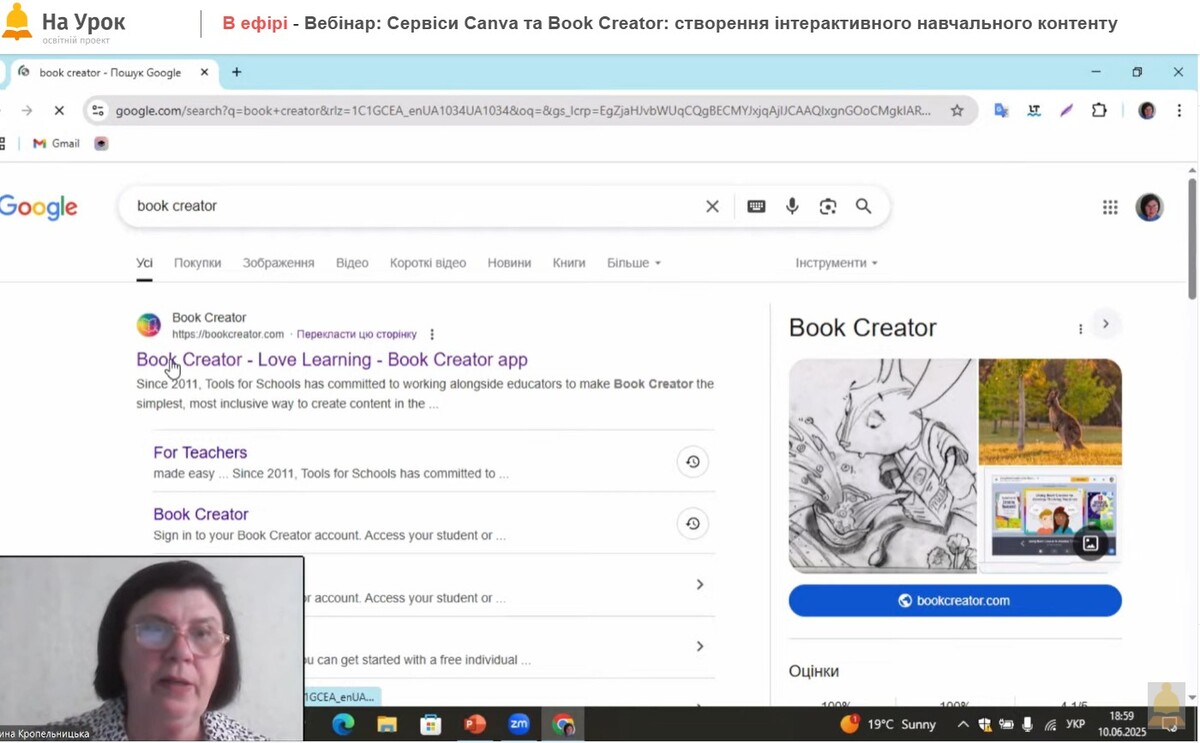The height and width of the screenshot is (743, 1200).
Task: Stop loading the page
Action: [x=59, y=111]
